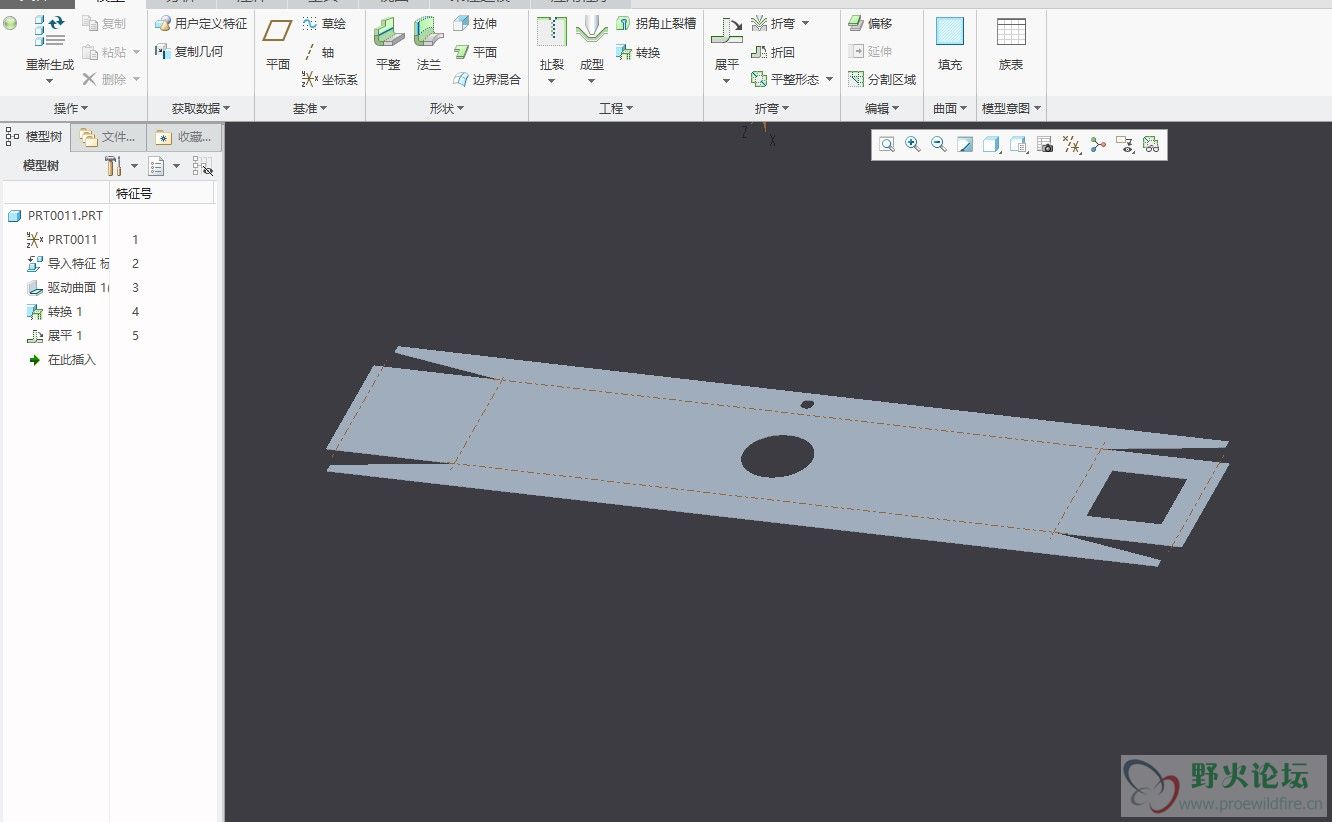Toggle the model tree filter eye icon

203,166
